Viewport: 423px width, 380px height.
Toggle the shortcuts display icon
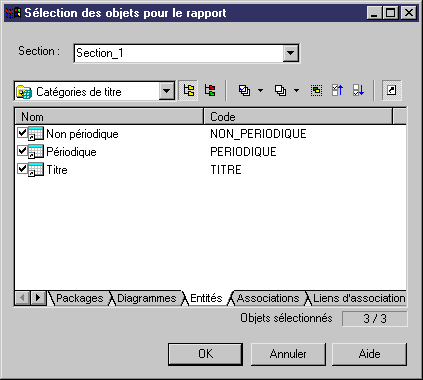392,90
